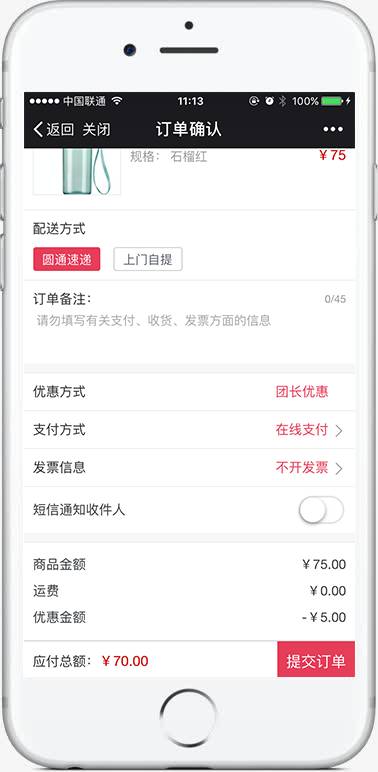Open the three-dot more menu

tap(333, 129)
